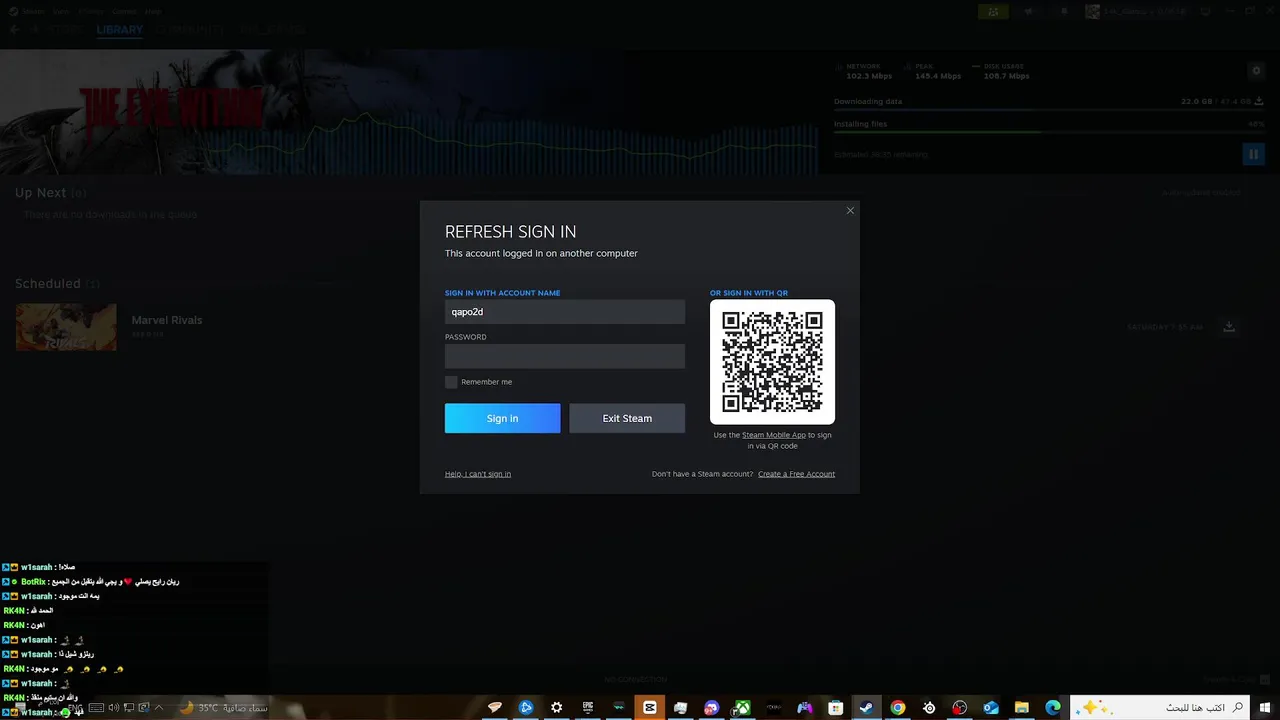Click the Steam back arrow
Viewport: 1280px width, 720px height.
(x=14, y=30)
